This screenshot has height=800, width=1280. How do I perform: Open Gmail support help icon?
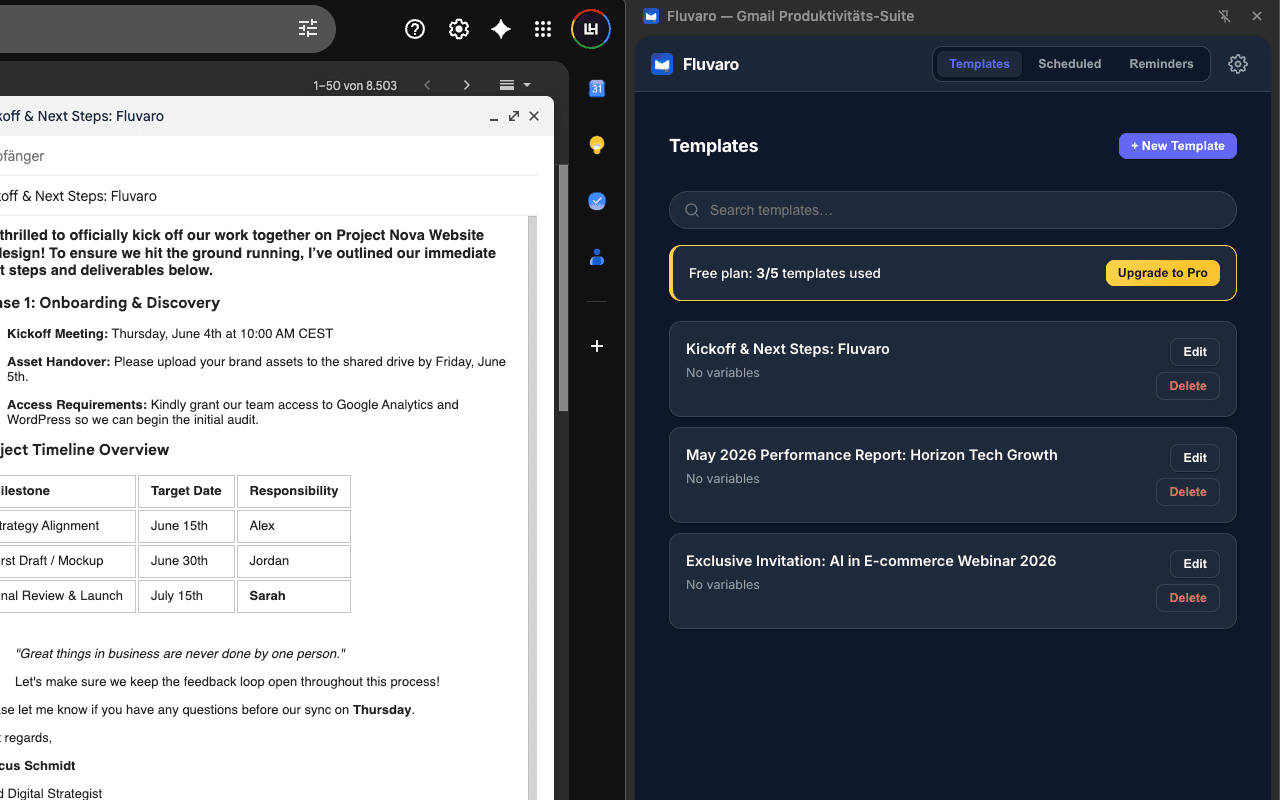point(415,29)
